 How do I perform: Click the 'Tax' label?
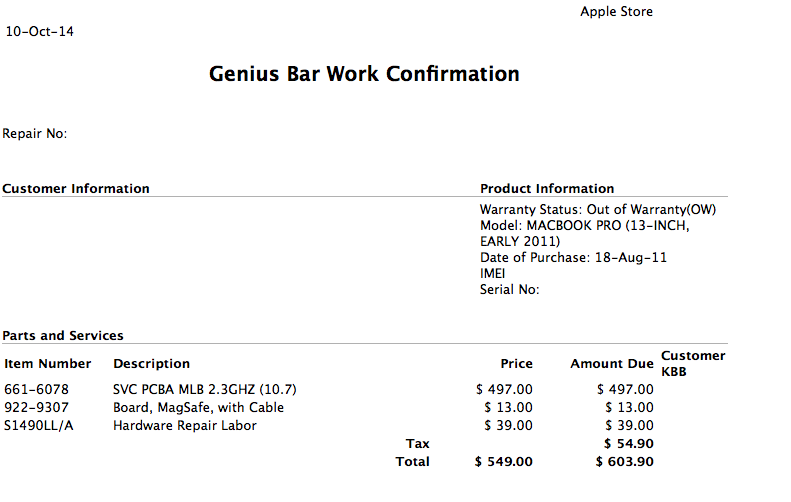click(418, 443)
